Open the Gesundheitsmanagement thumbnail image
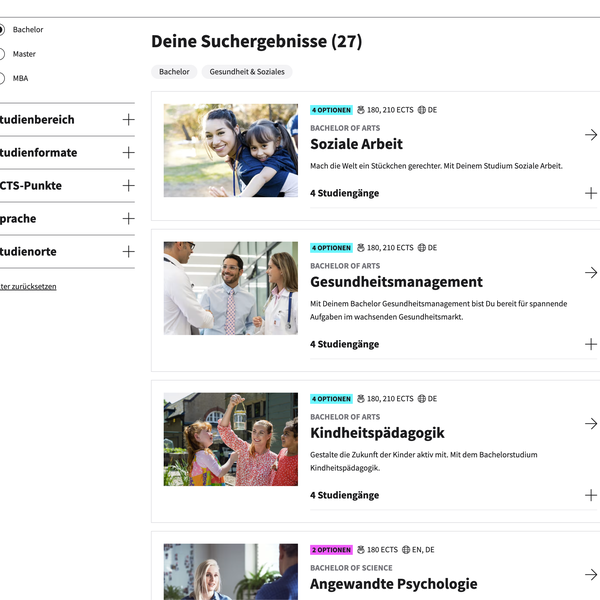600x600 pixels. (231, 288)
